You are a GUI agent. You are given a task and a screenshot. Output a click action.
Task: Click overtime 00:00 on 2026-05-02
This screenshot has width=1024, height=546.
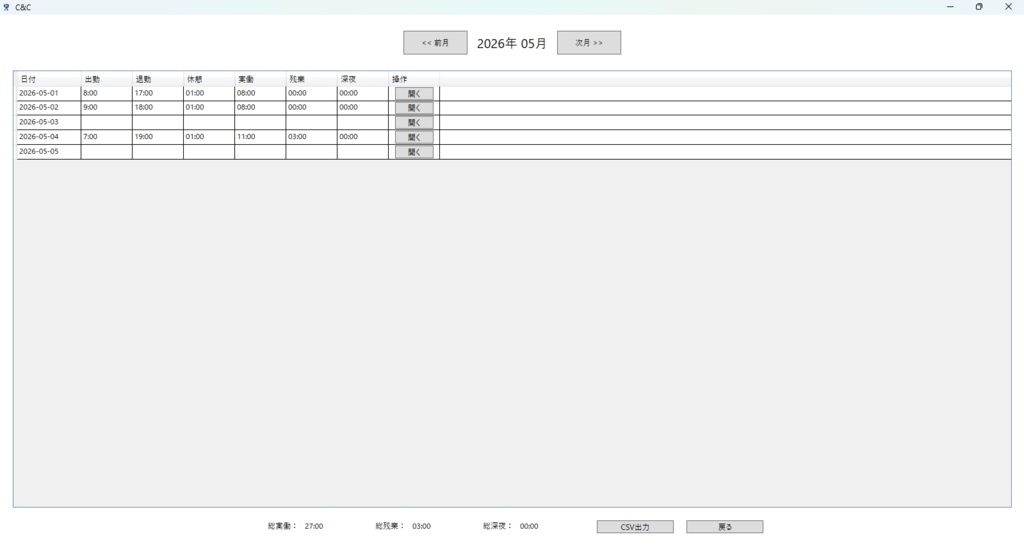pos(311,108)
